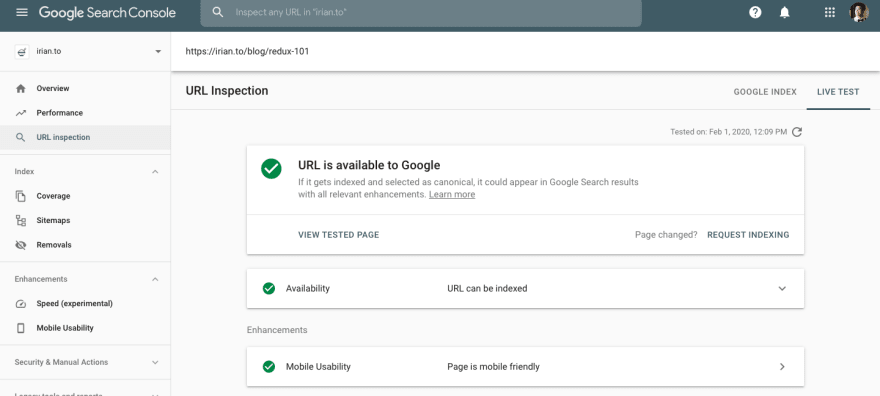The image size is (880, 396).
Task: Click the green check beside Mobile Usability row
Action: (x=269, y=367)
